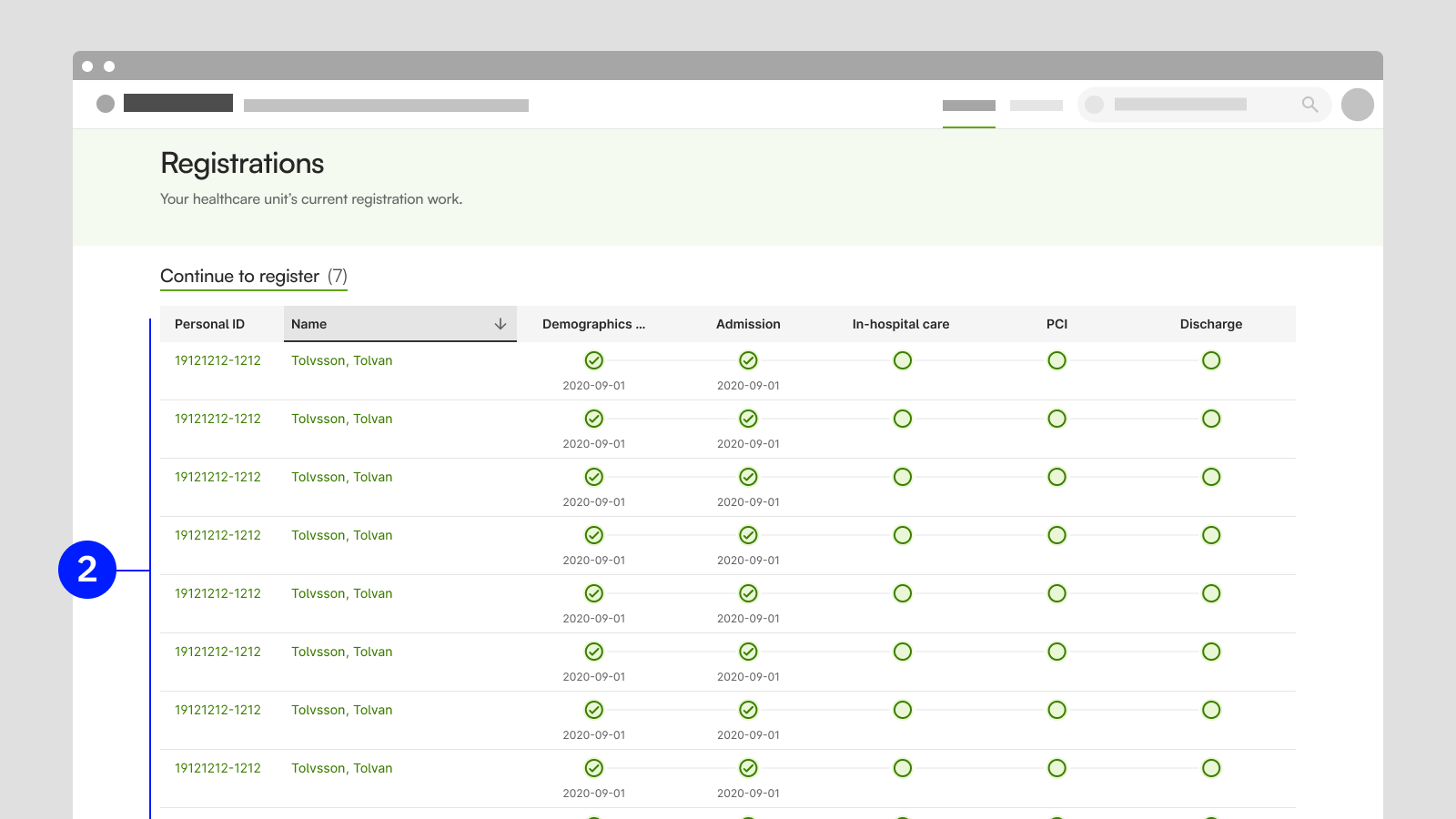Click In-hospital care circle in third row
This screenshot has width=1456, height=819.
click(903, 477)
